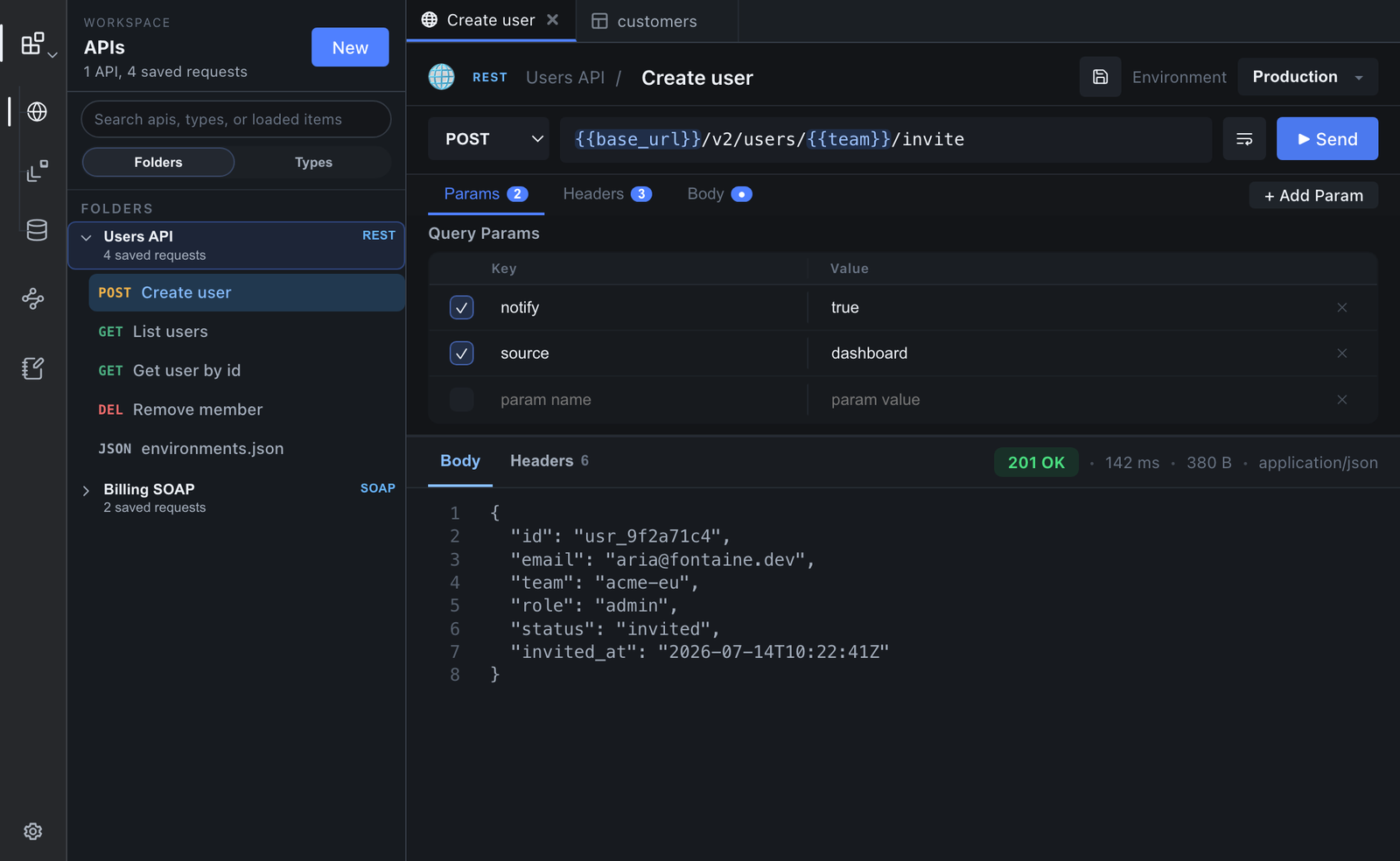Click the 380 B response size
1400x861 pixels.
pyautogui.click(x=1209, y=463)
